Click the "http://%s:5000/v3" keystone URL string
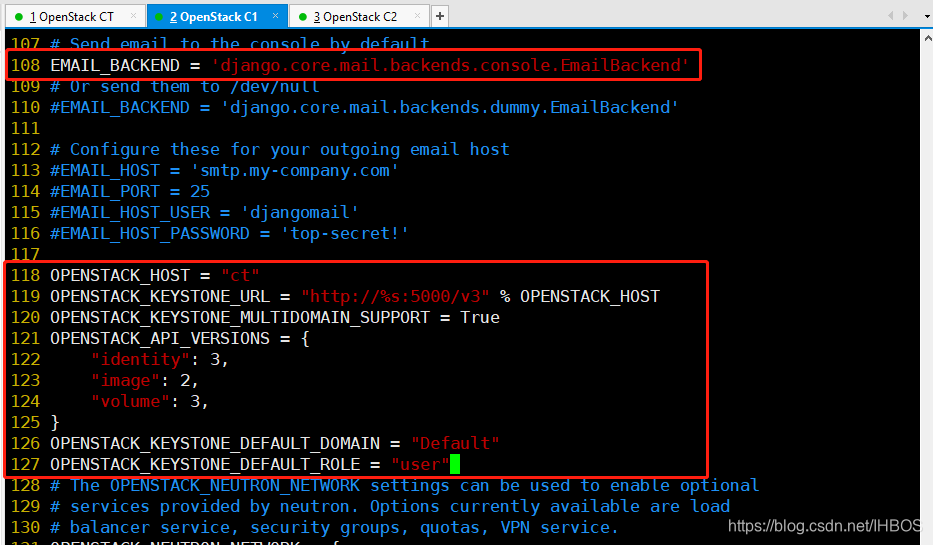 pos(395,296)
